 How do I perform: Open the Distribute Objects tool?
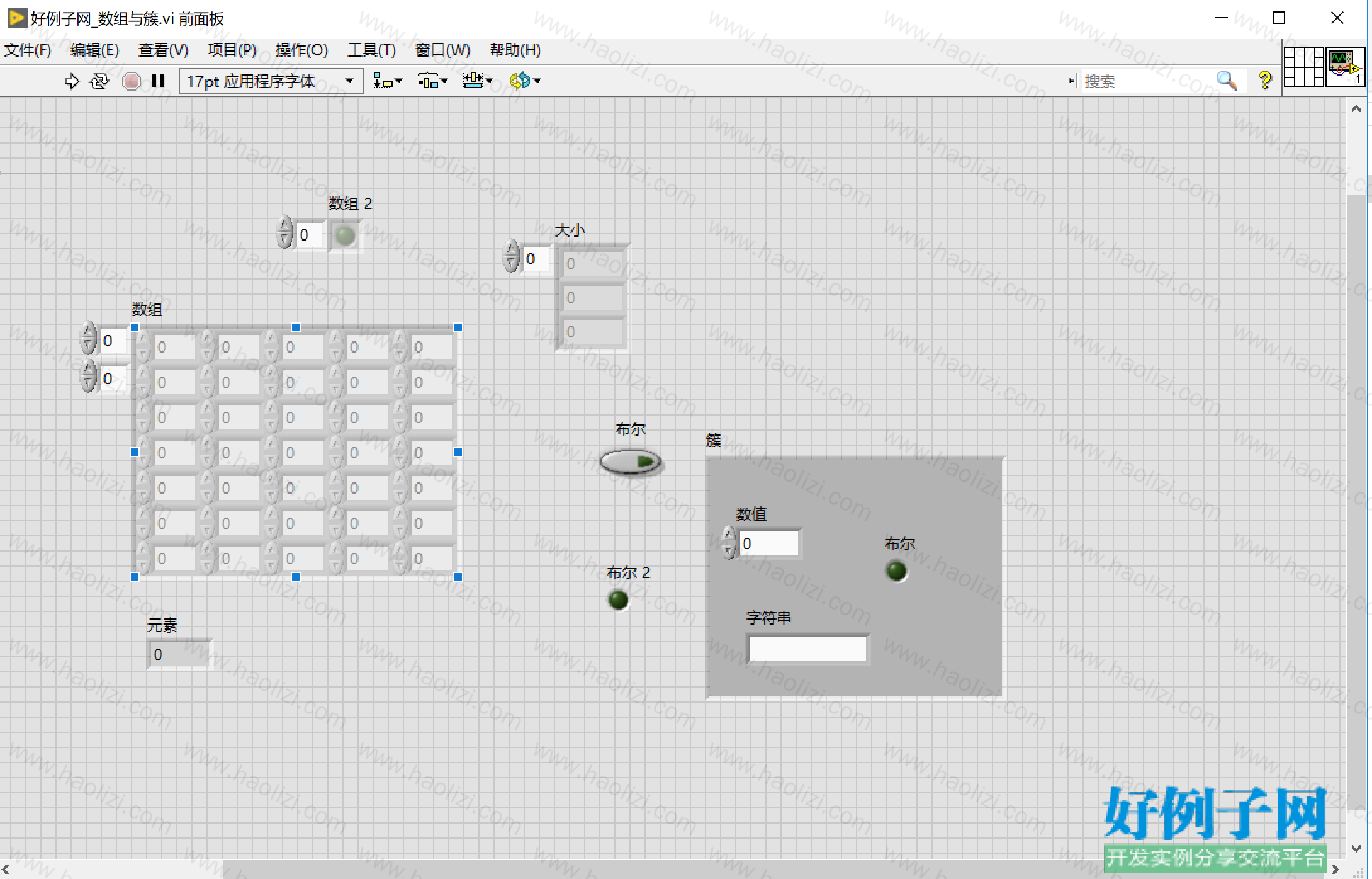pyautogui.click(x=433, y=81)
